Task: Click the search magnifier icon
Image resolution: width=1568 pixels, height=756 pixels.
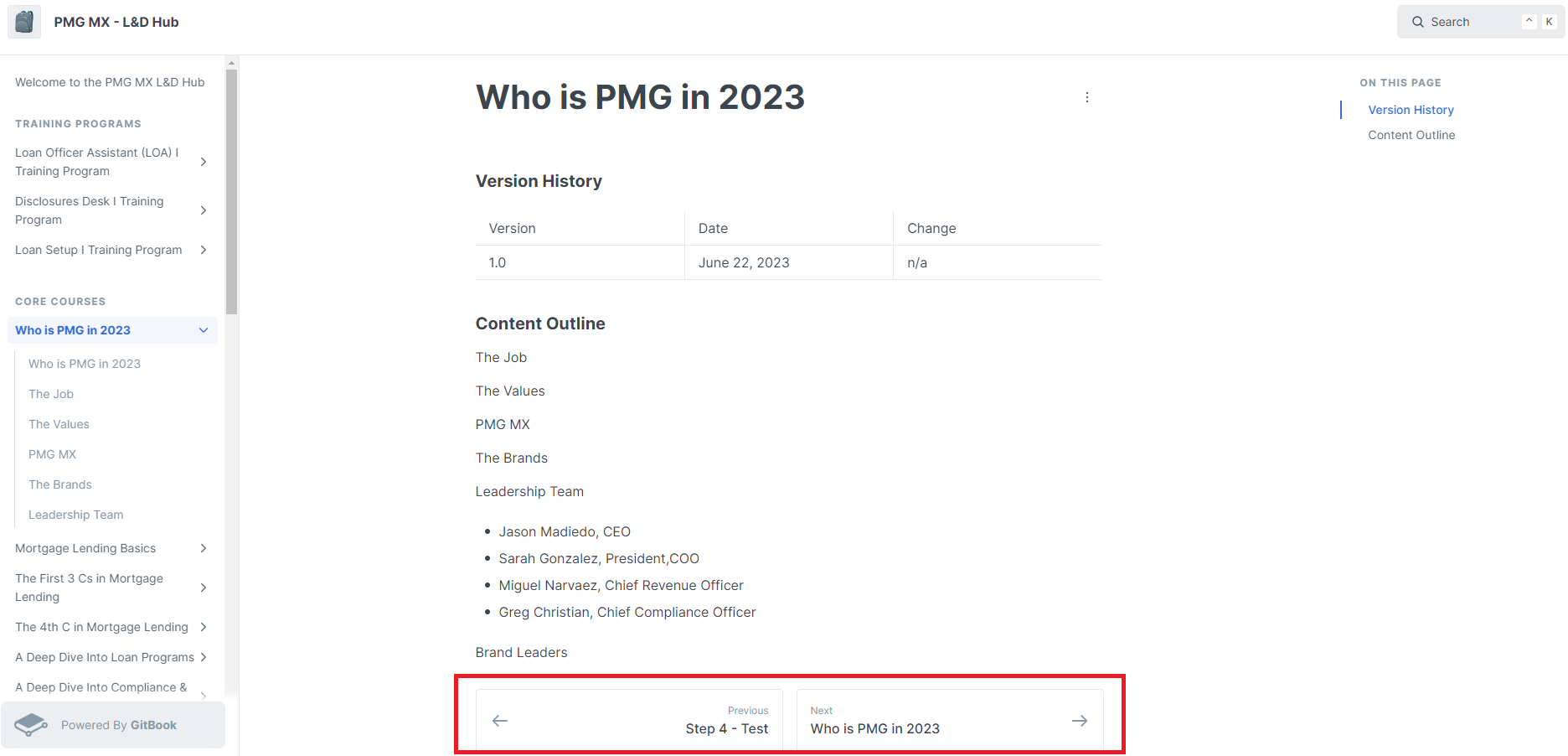Action: 1417,22
